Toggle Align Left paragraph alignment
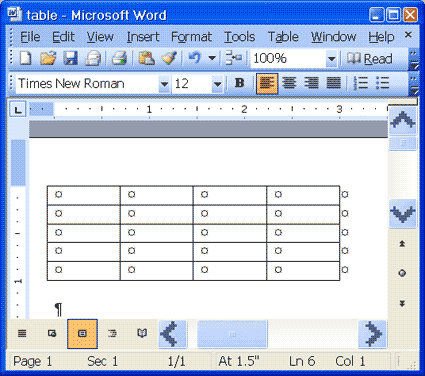 click(267, 83)
